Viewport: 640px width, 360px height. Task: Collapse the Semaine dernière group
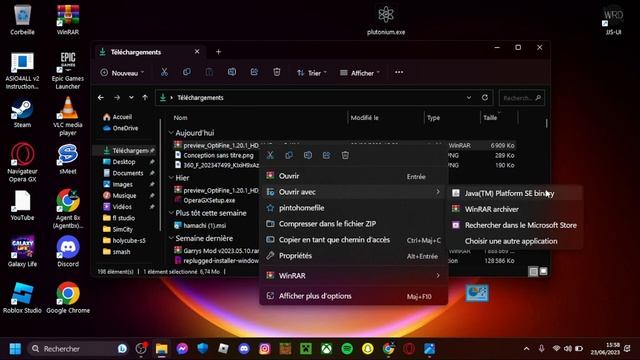(171, 238)
